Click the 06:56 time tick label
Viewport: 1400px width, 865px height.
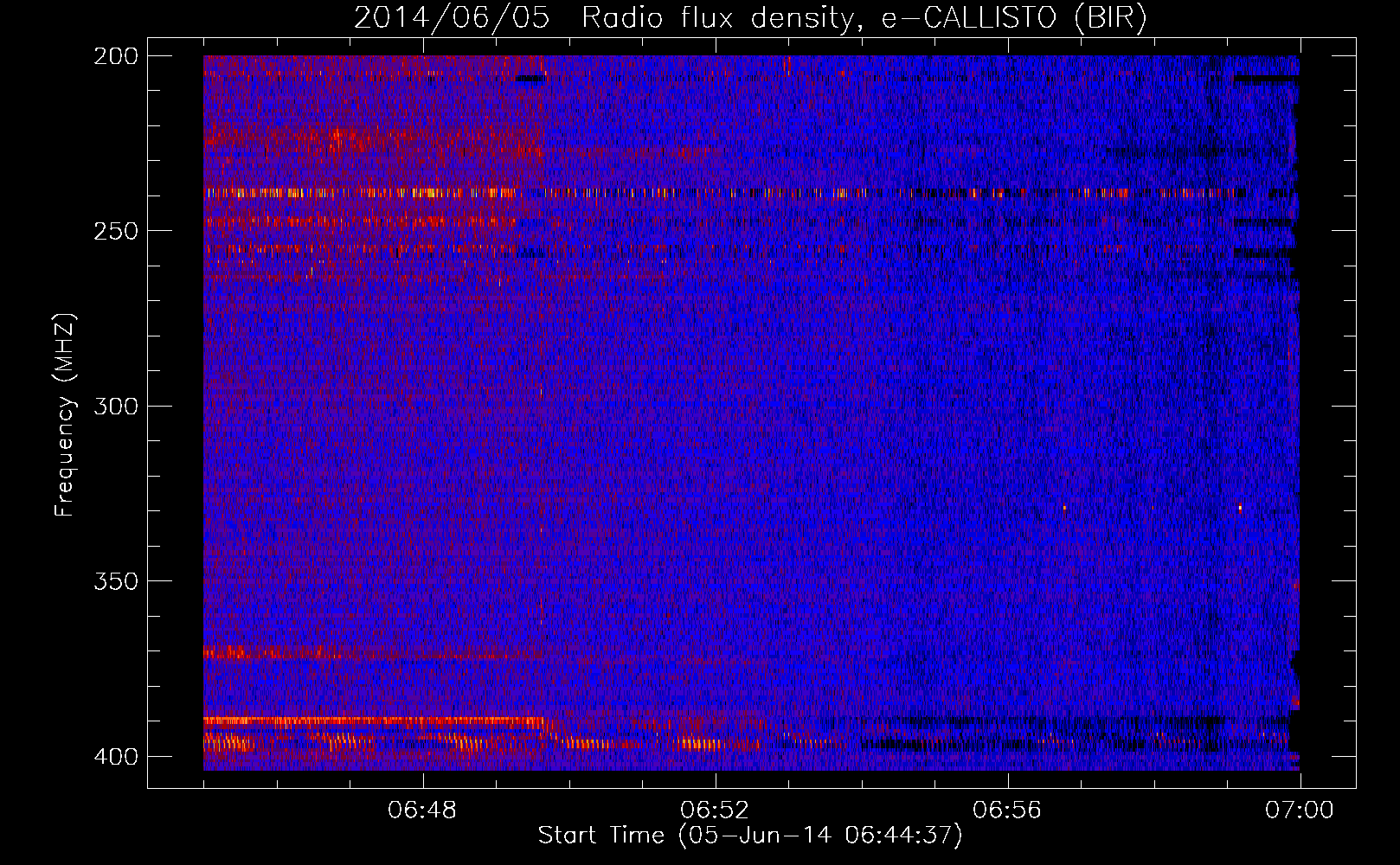pyautogui.click(x=1007, y=811)
